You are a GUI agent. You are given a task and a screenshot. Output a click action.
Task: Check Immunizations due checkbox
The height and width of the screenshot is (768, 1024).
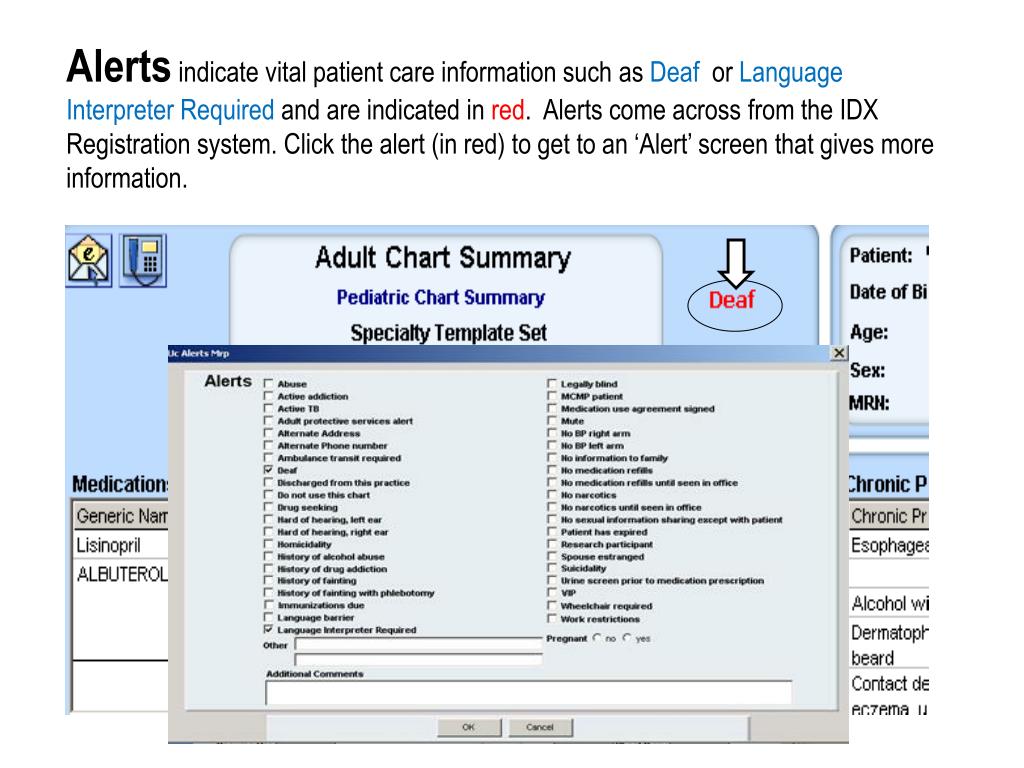(268, 605)
